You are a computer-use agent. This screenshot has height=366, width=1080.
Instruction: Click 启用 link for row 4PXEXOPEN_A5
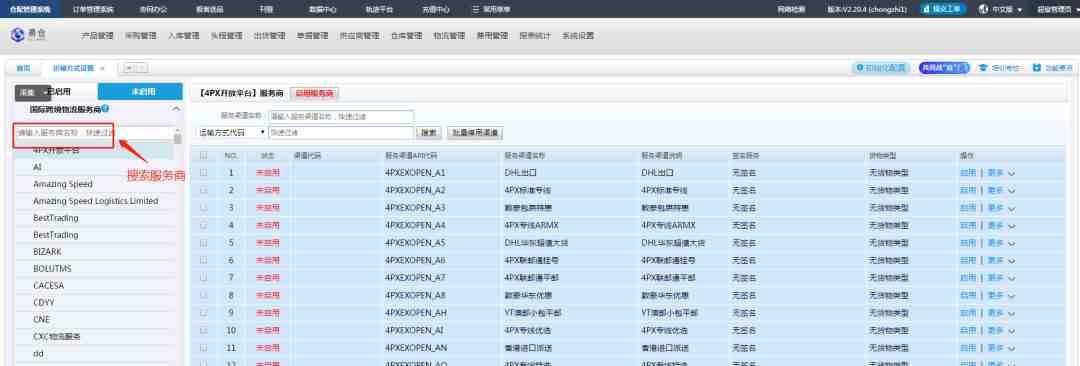click(968, 243)
